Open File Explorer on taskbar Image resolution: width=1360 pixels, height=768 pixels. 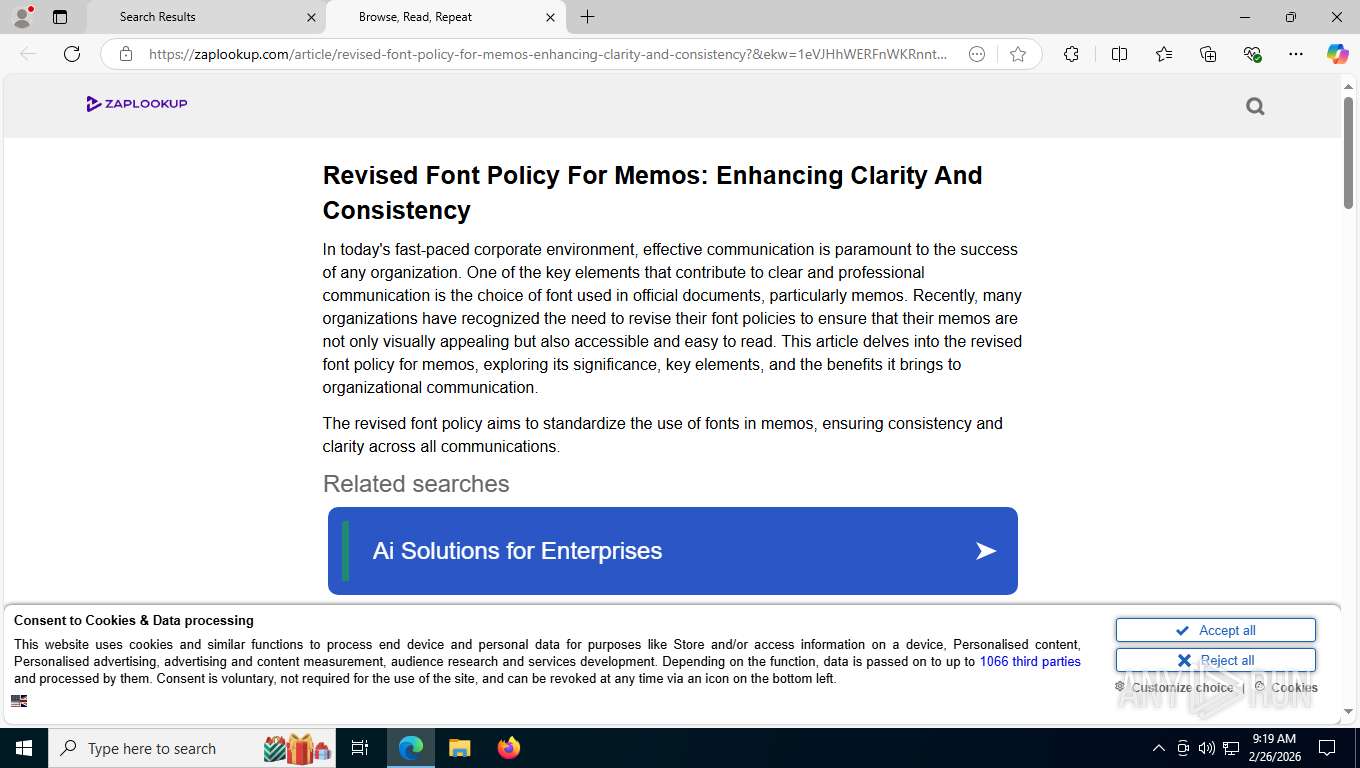(459, 748)
